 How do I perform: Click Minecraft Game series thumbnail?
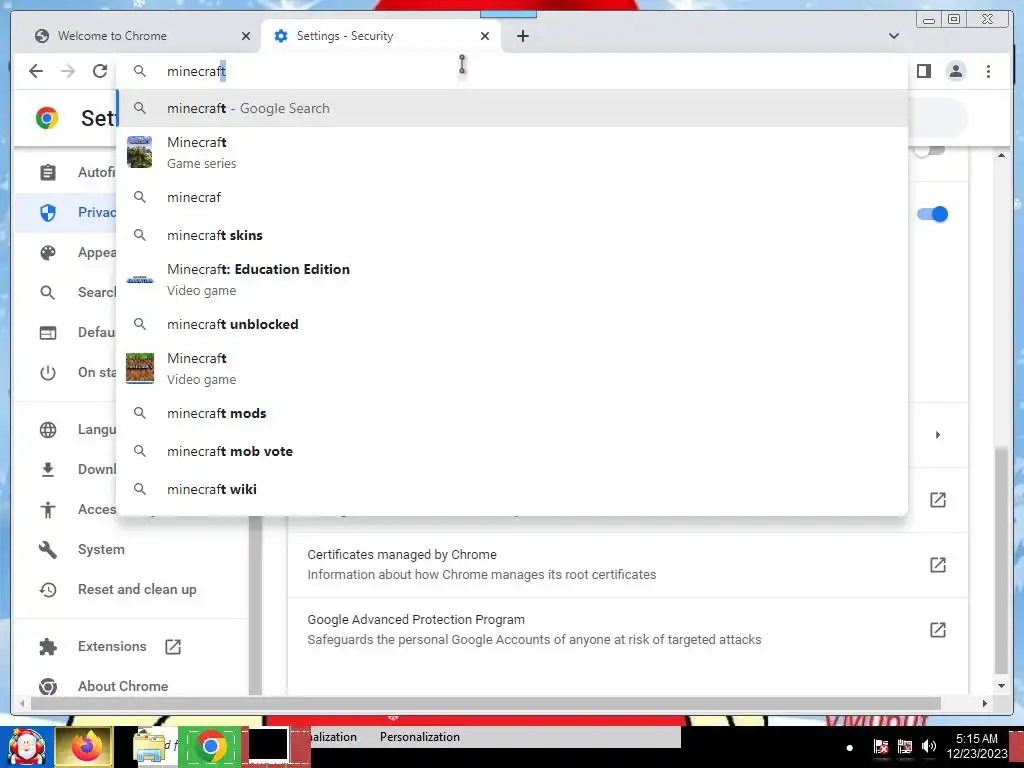click(x=140, y=152)
